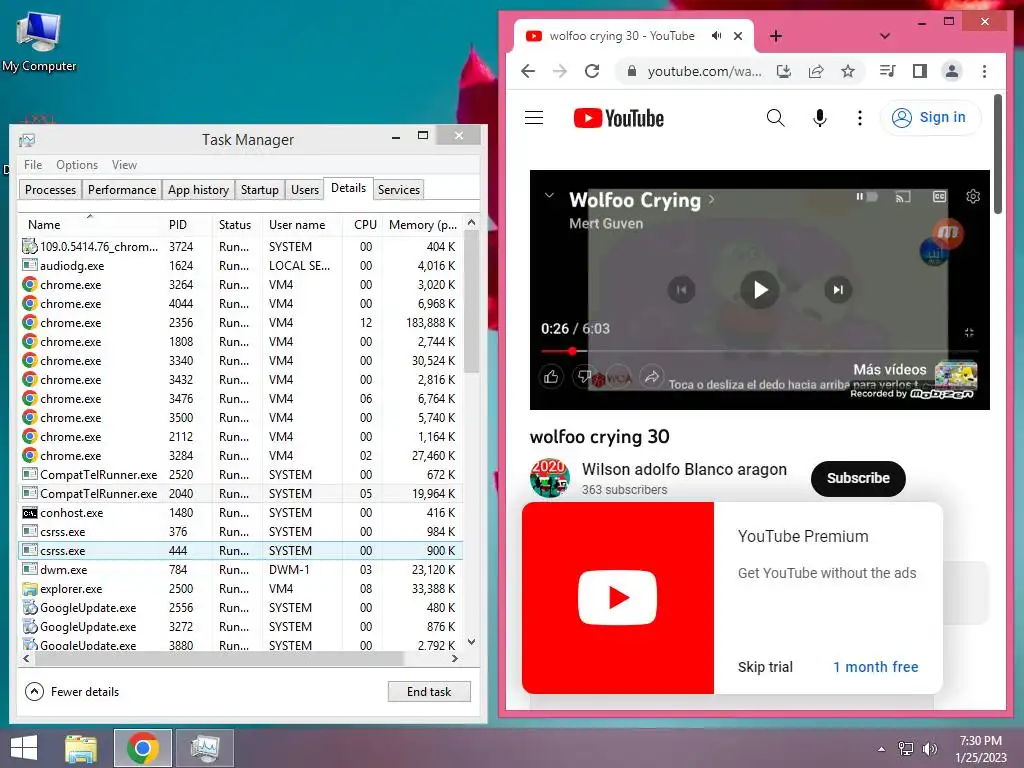Switch to the Processes tab
The width and height of the screenshot is (1024, 768).
50,189
